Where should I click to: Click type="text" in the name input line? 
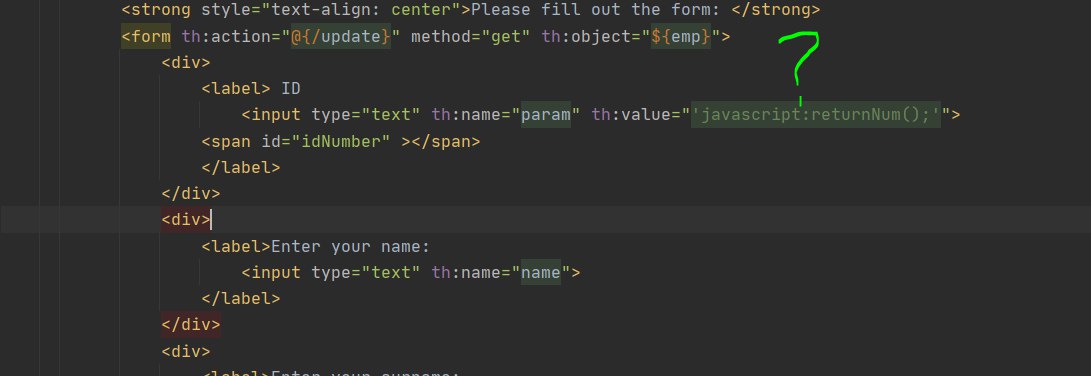coord(366,272)
